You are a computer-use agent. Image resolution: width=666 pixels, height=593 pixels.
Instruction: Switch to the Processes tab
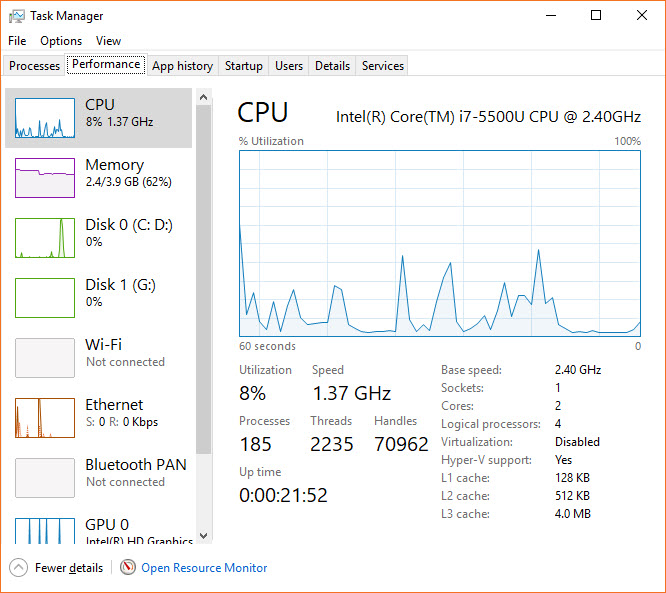click(x=34, y=66)
